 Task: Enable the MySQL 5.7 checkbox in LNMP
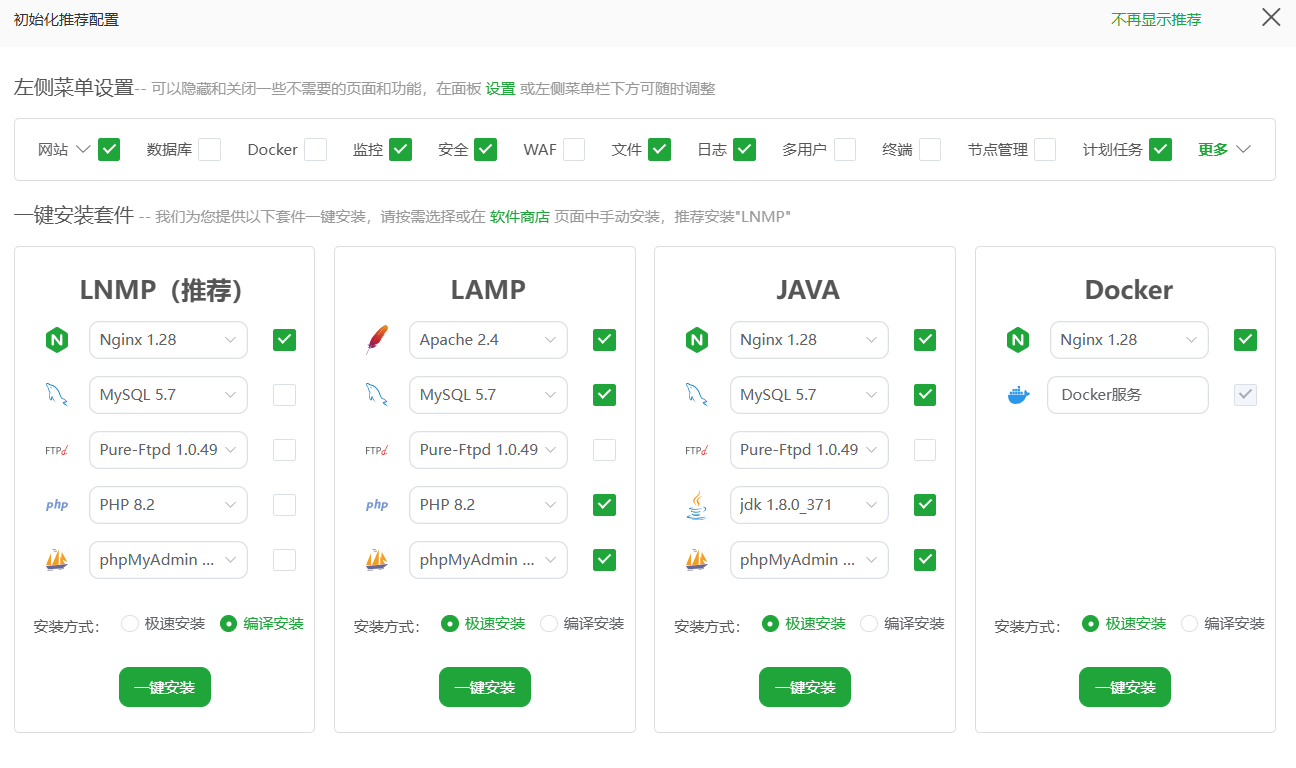pyautogui.click(x=284, y=395)
